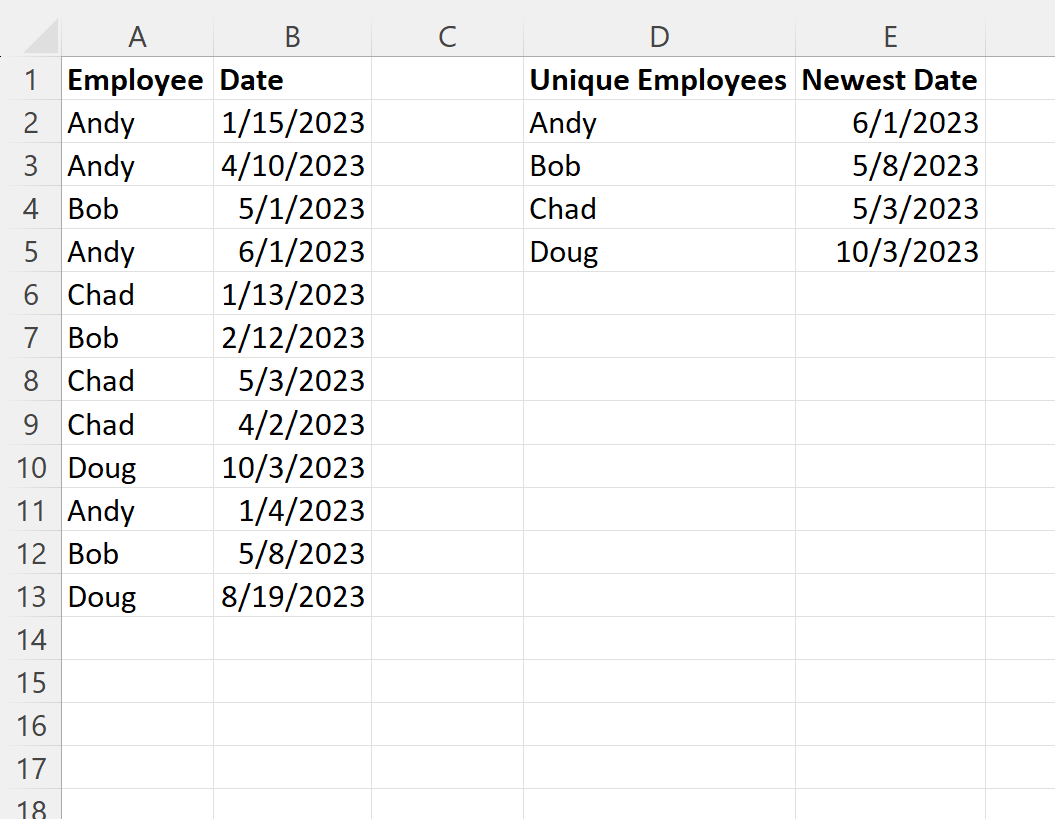This screenshot has width=1055, height=819.
Task: Select row 14 header
Action: click(x=31, y=639)
